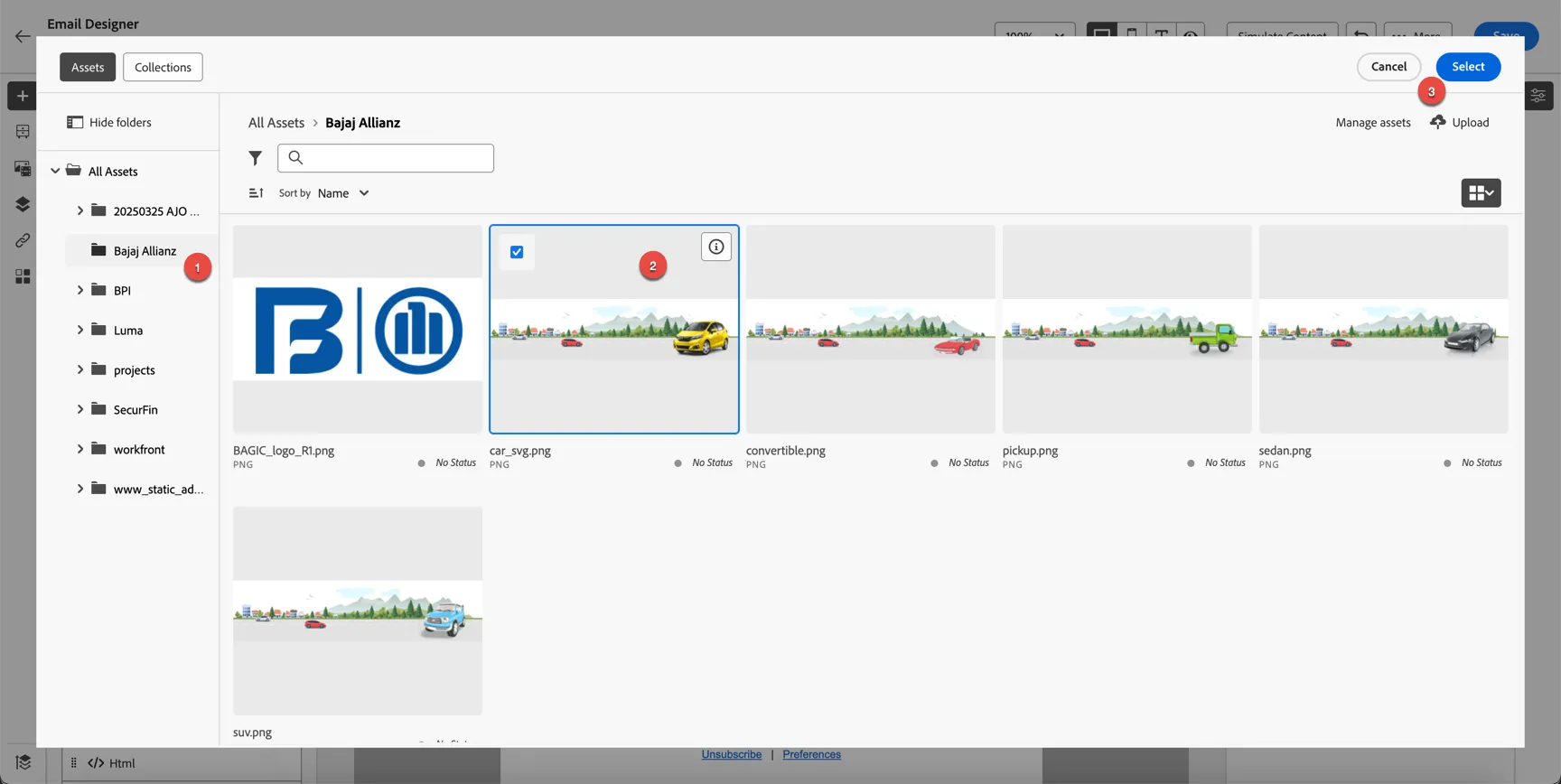Select the BAGIC_logo_R1.png thumbnail
1561x784 pixels.
pos(358,330)
